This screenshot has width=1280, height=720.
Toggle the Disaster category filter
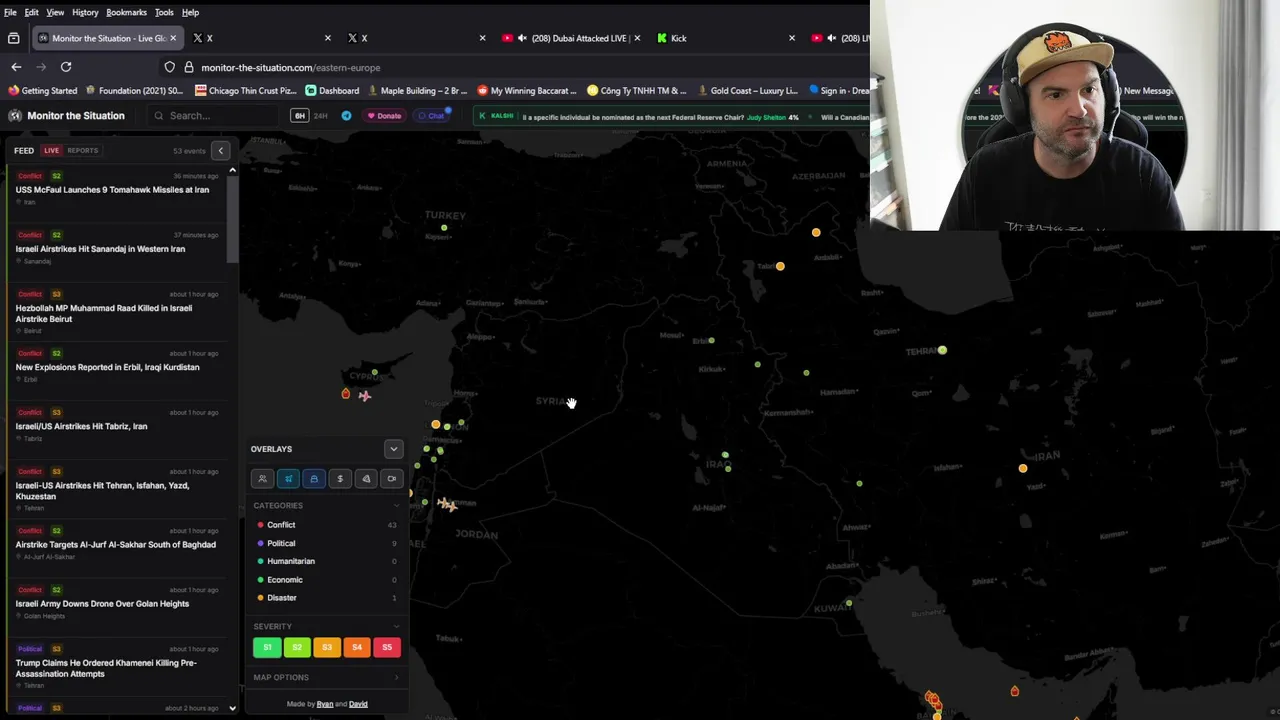tap(326, 597)
